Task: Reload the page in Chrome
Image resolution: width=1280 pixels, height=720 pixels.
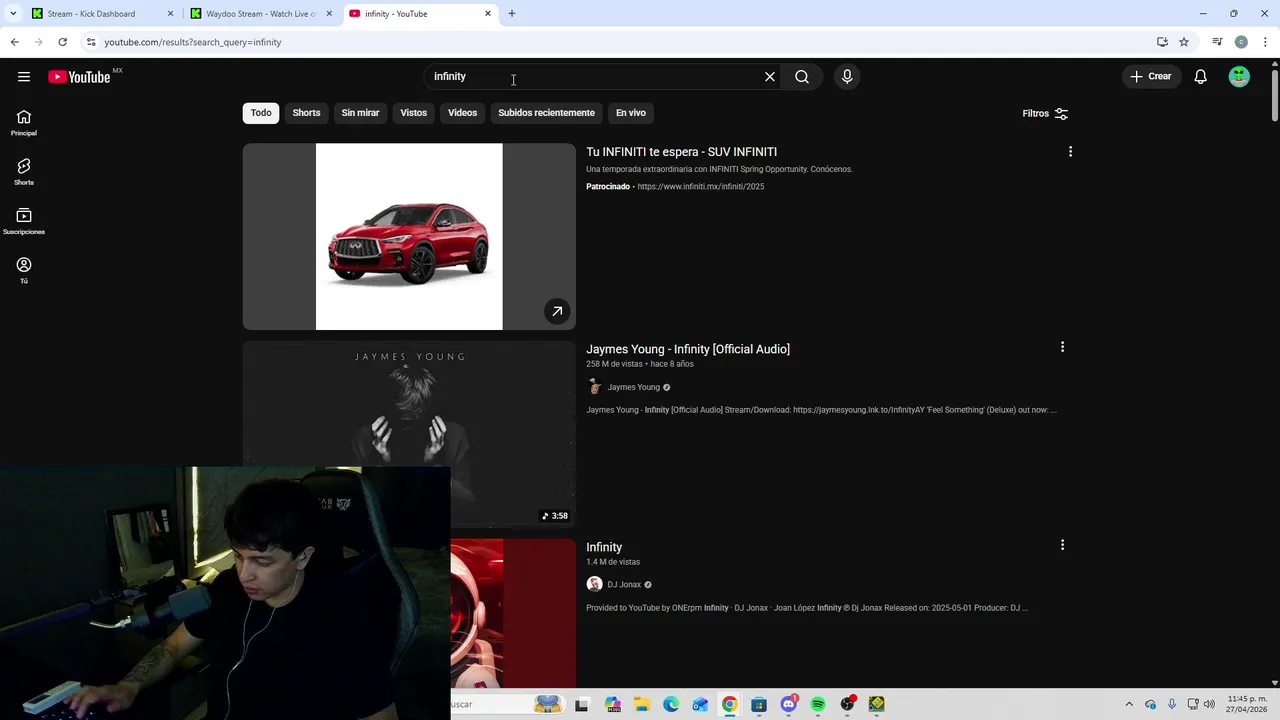Action: 62,42
